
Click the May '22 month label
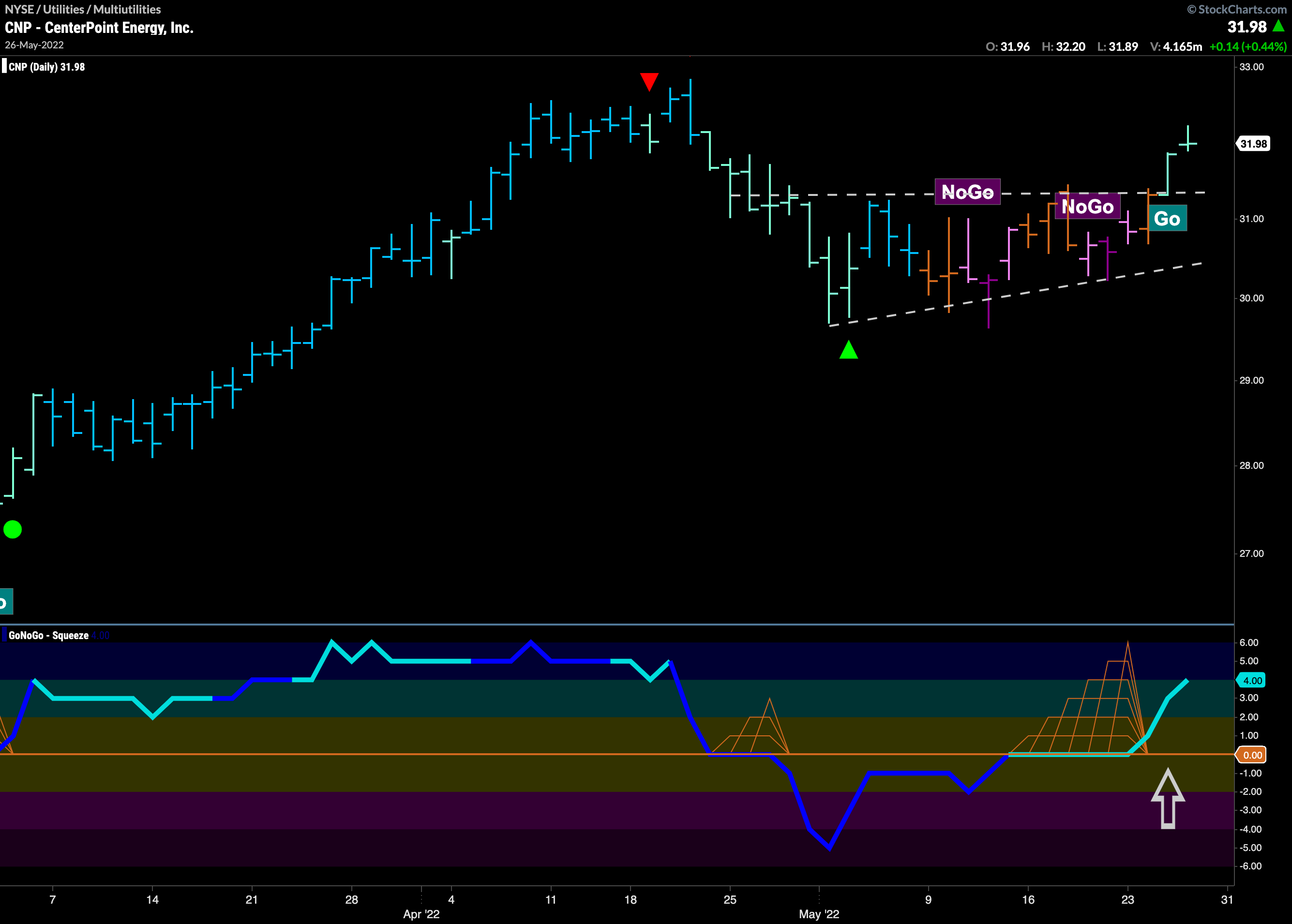[x=819, y=914]
